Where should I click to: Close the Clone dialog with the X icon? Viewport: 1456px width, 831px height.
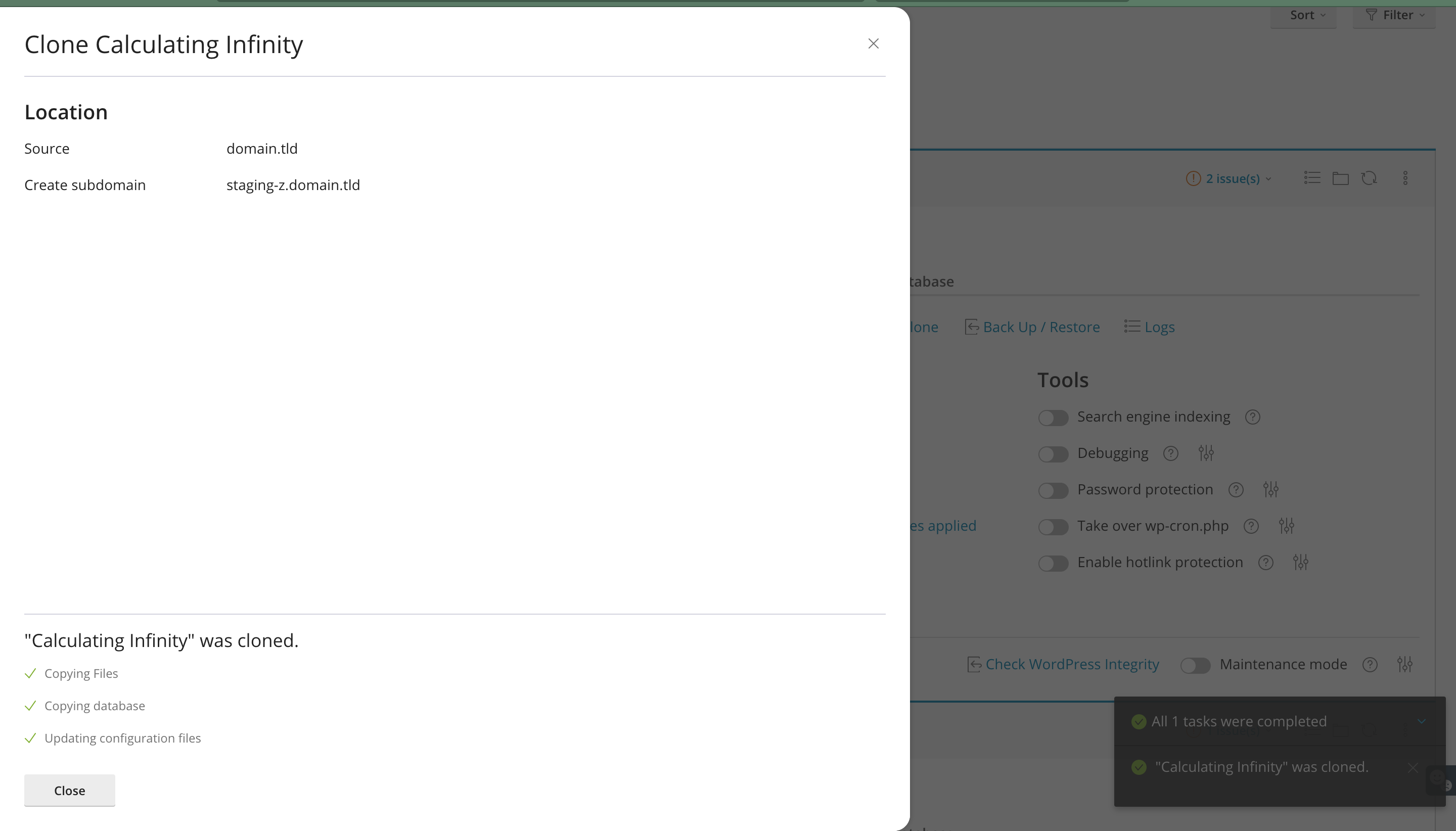(x=873, y=44)
